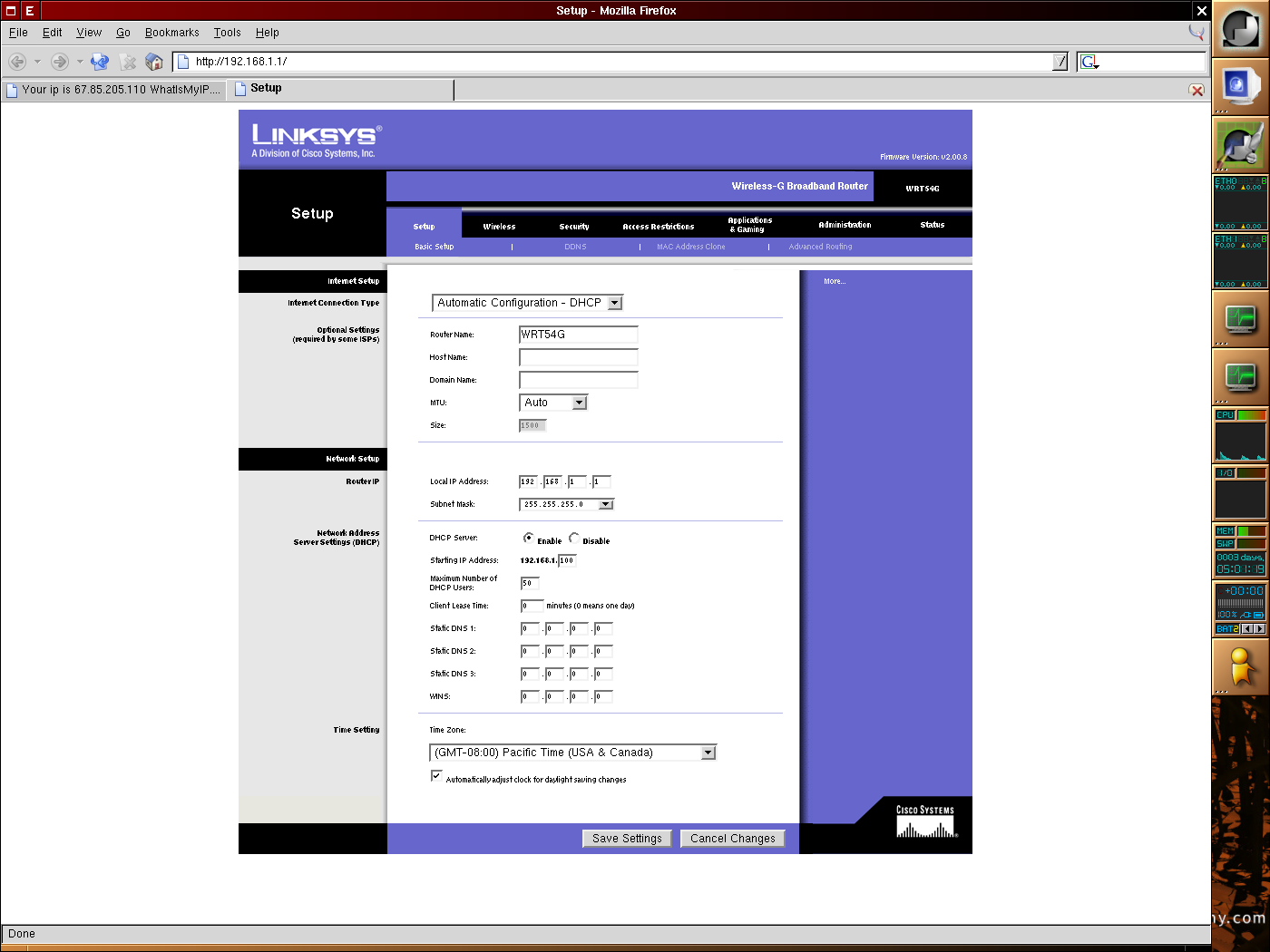Launch the monitor screen dock applet
This screenshot has height=952, width=1270.
[x=1240, y=86]
